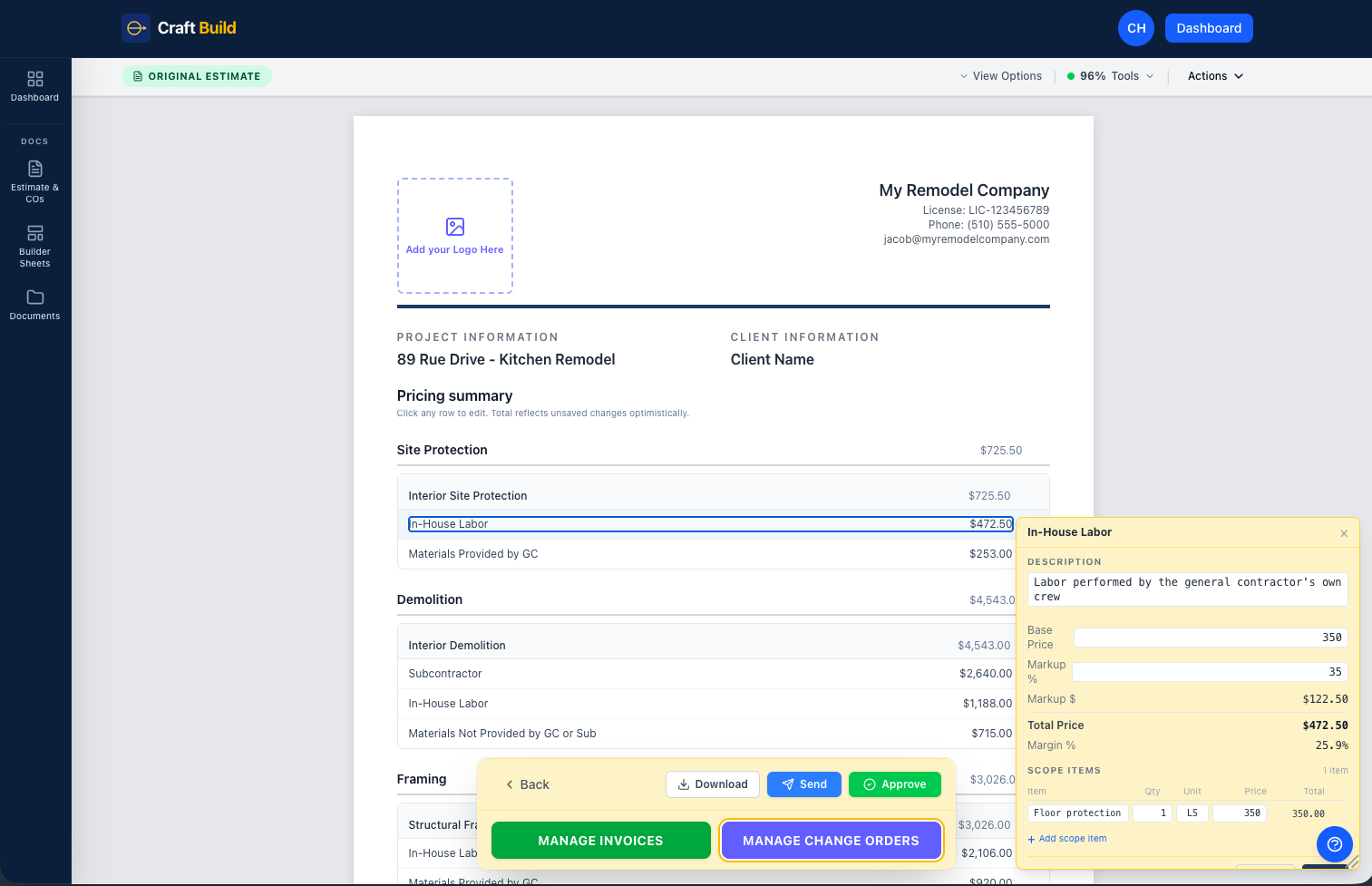Select the In-House Labor $472.50 row
The height and width of the screenshot is (886, 1372).
point(711,524)
